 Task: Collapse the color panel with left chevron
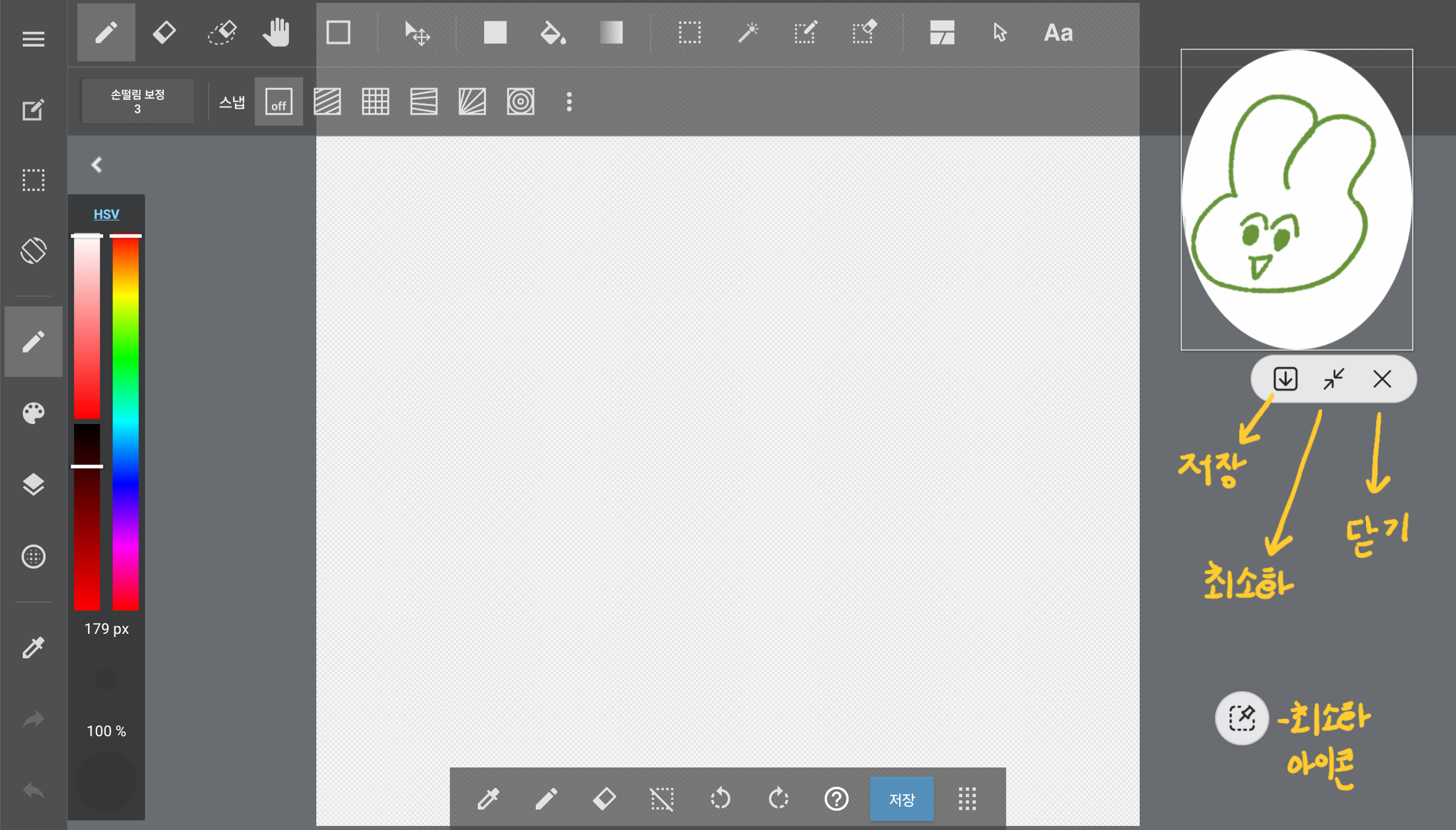[x=97, y=165]
